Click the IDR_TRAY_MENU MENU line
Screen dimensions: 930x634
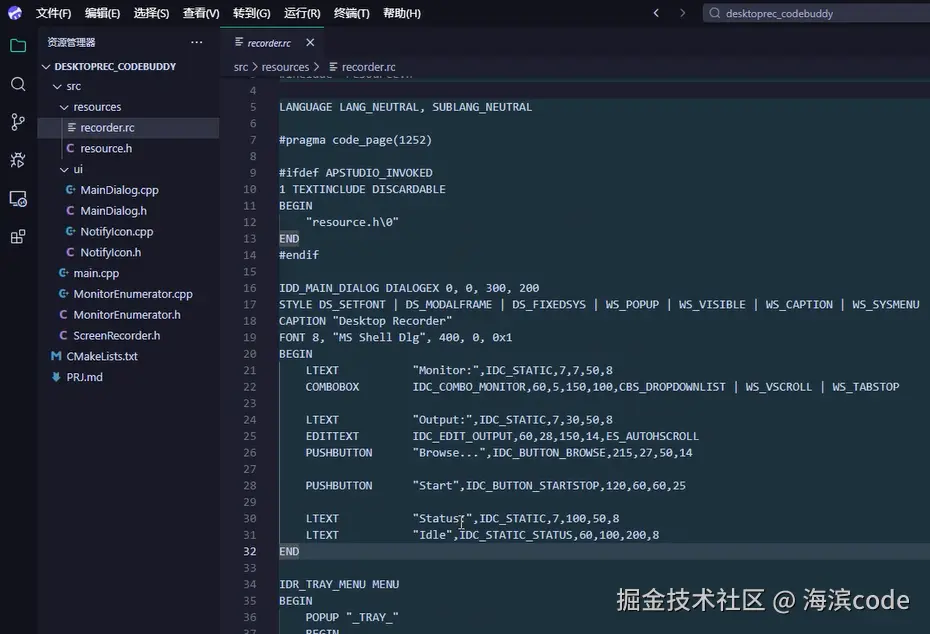pyautogui.click(x=339, y=585)
